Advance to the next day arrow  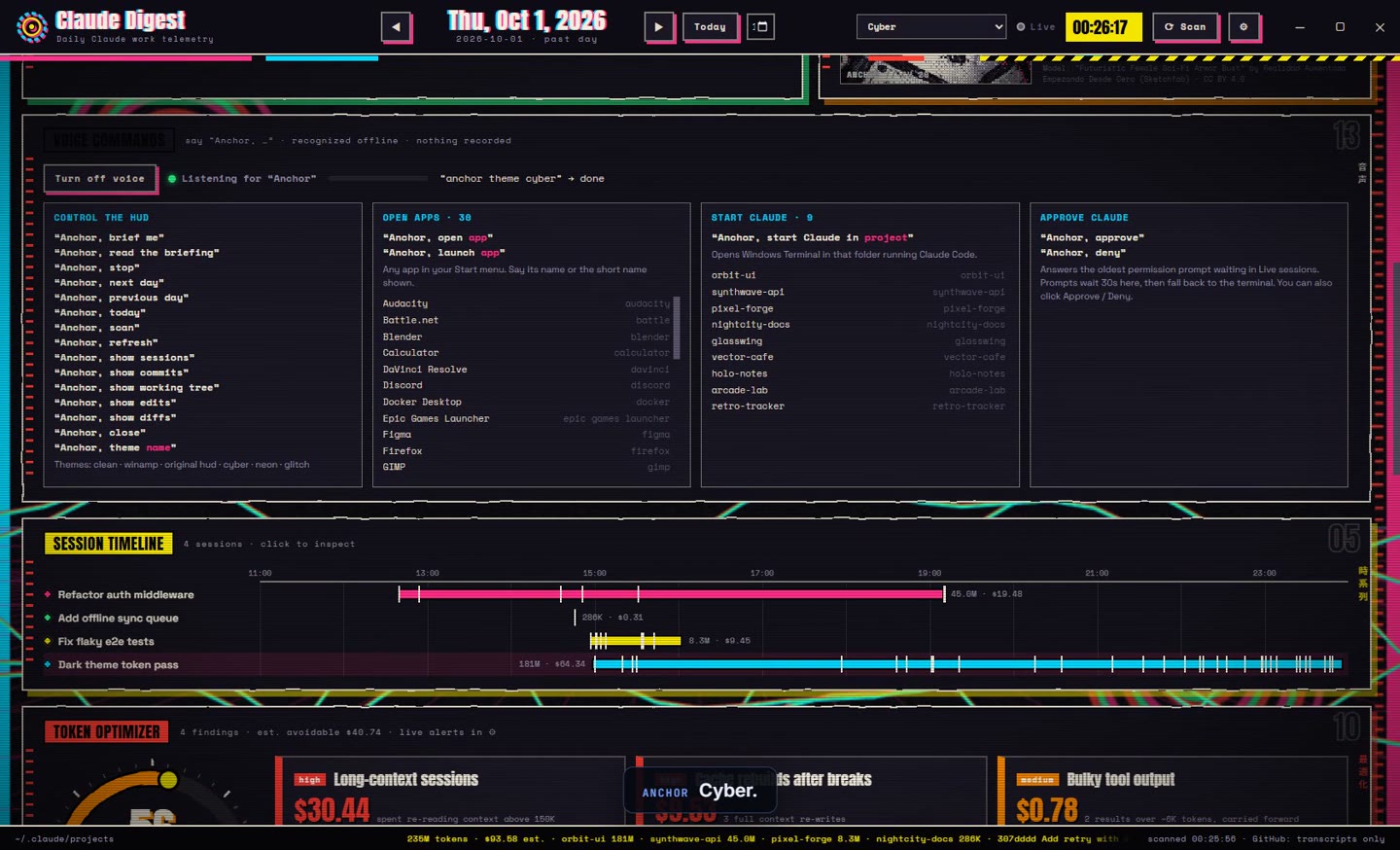point(658,27)
